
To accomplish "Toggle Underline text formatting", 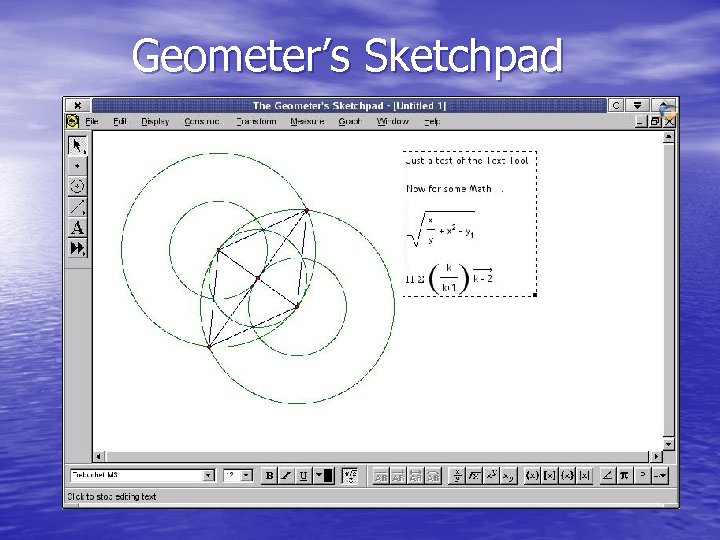I will tap(303, 476).
